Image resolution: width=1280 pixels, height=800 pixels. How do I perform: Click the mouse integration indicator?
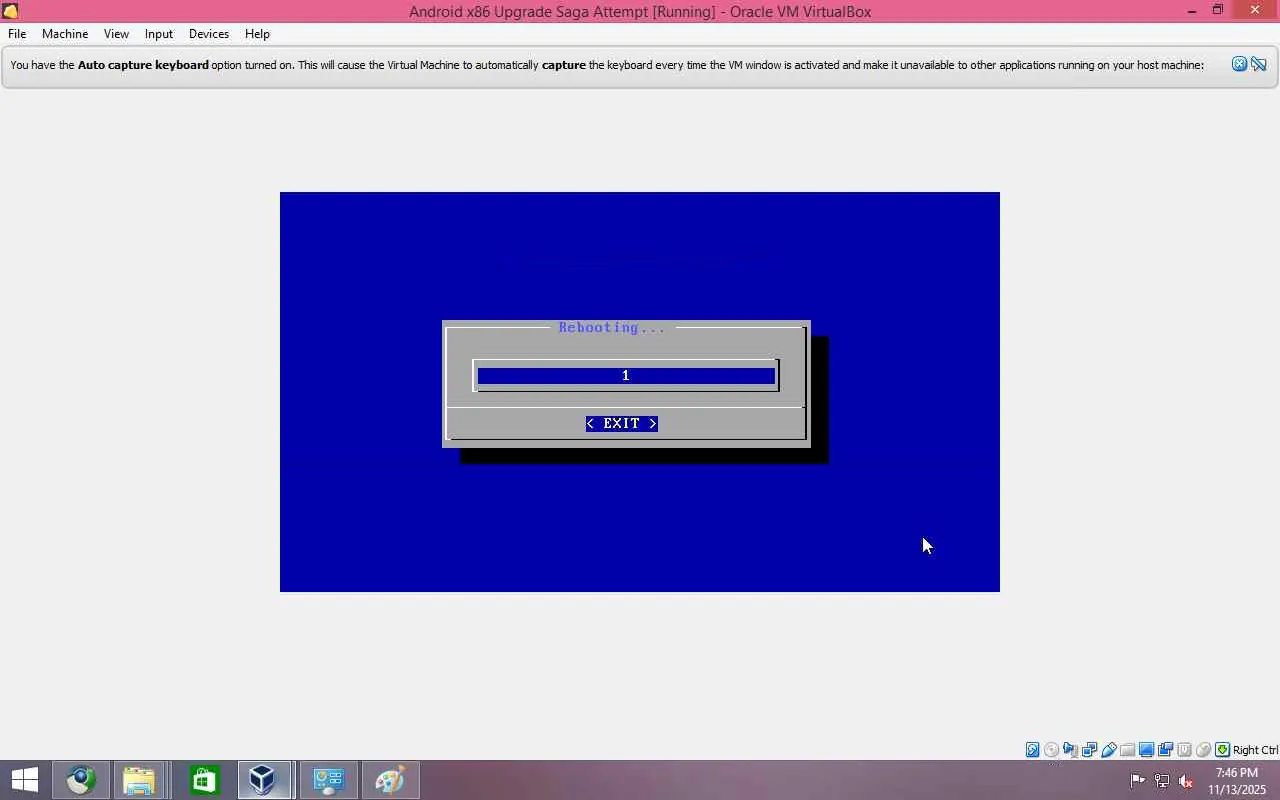pyautogui.click(x=1204, y=750)
